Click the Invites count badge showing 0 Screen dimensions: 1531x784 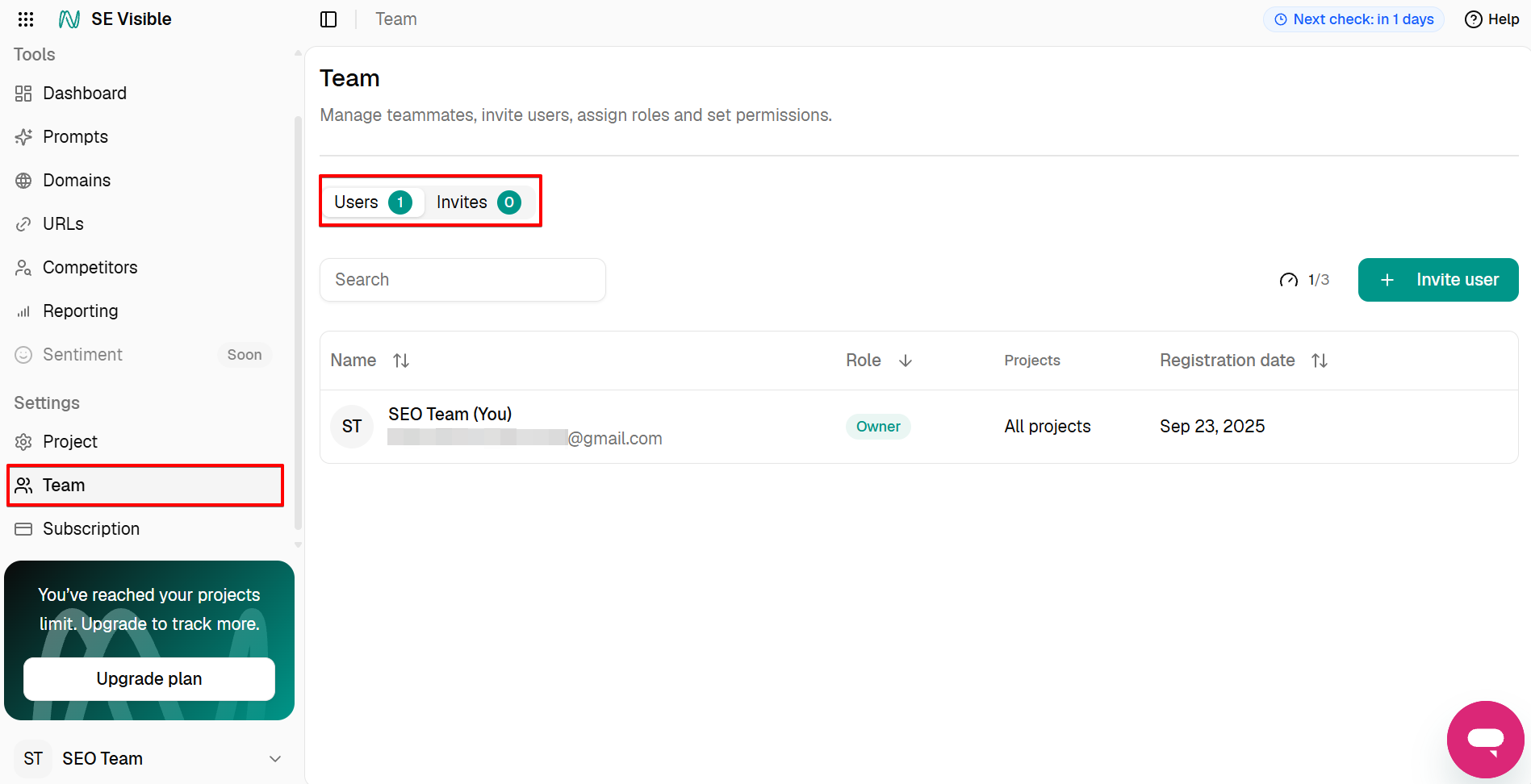[x=509, y=202]
